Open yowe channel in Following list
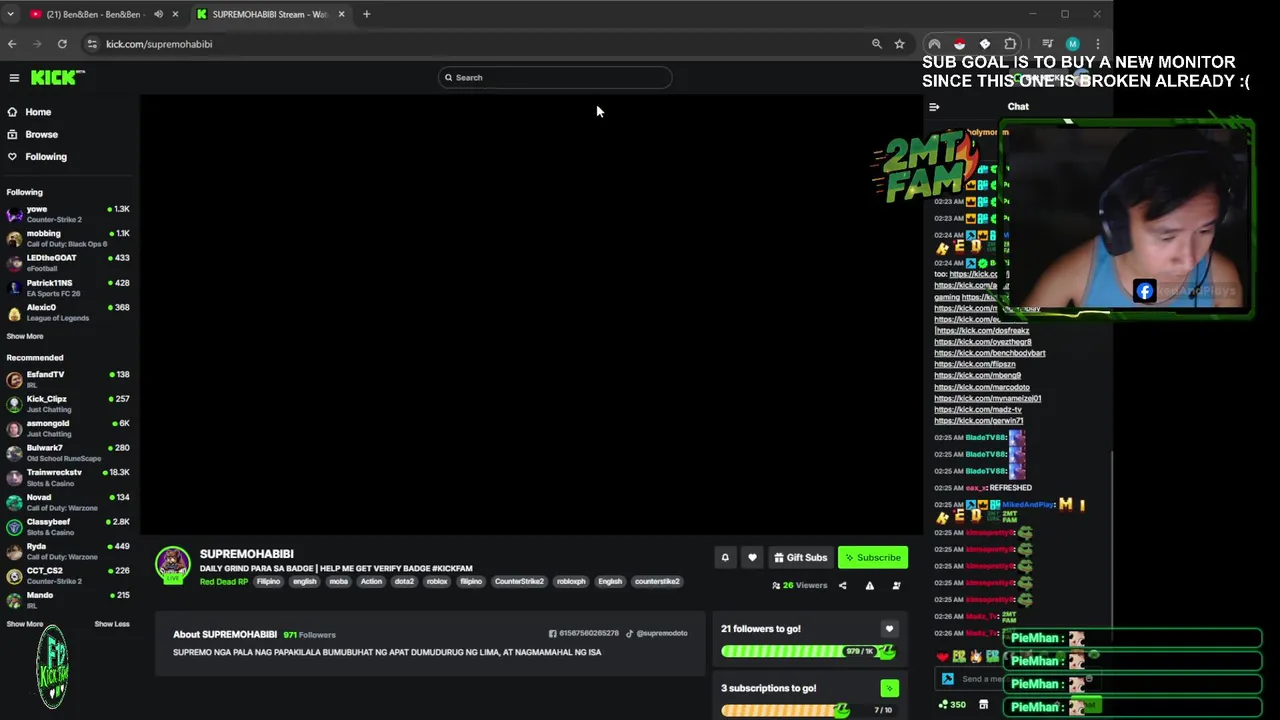The image size is (1280, 720). [68, 214]
